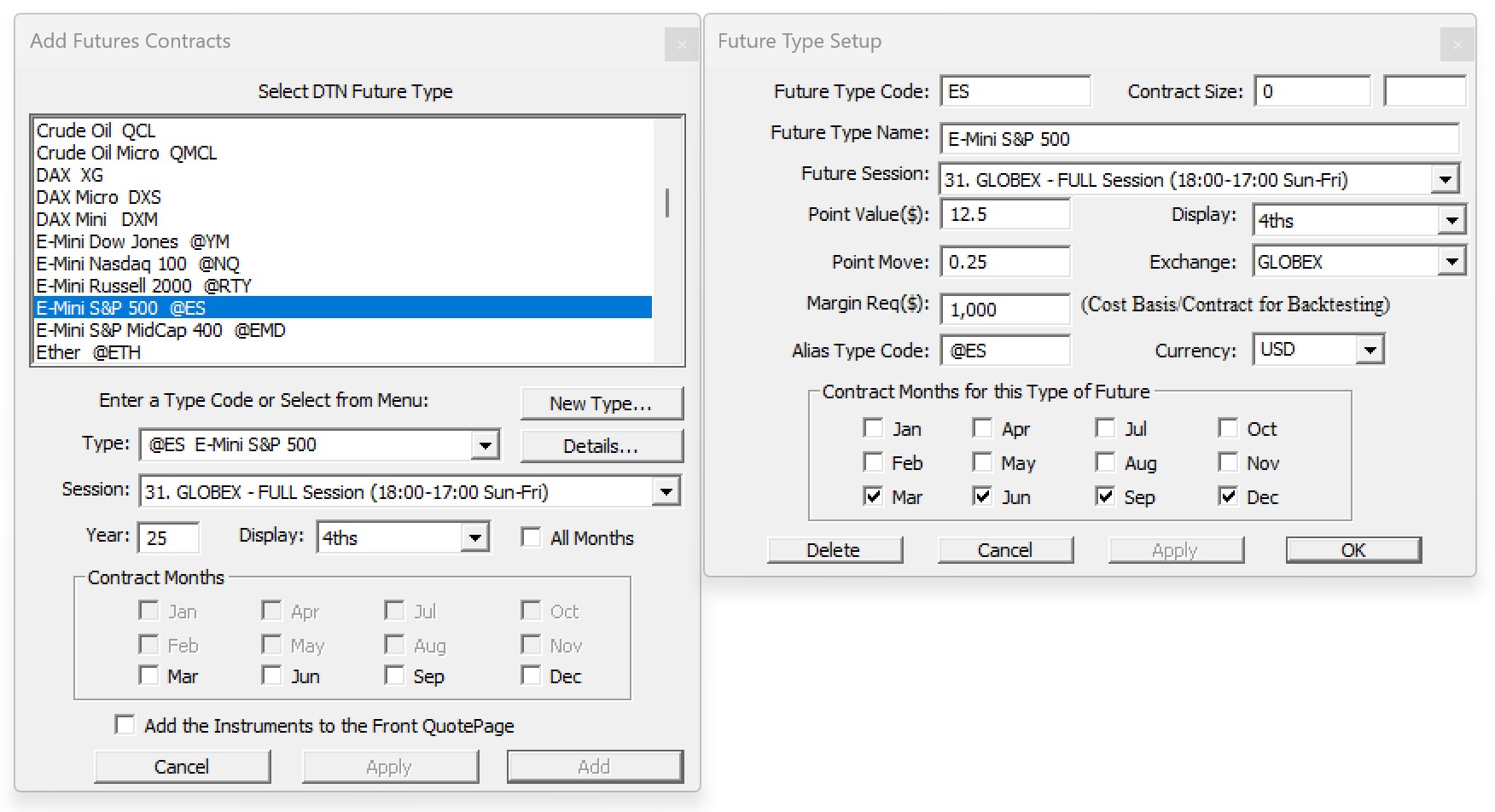Open the Exchange GLOBEX dropdown
The width and height of the screenshot is (1495, 812).
coord(1451,261)
